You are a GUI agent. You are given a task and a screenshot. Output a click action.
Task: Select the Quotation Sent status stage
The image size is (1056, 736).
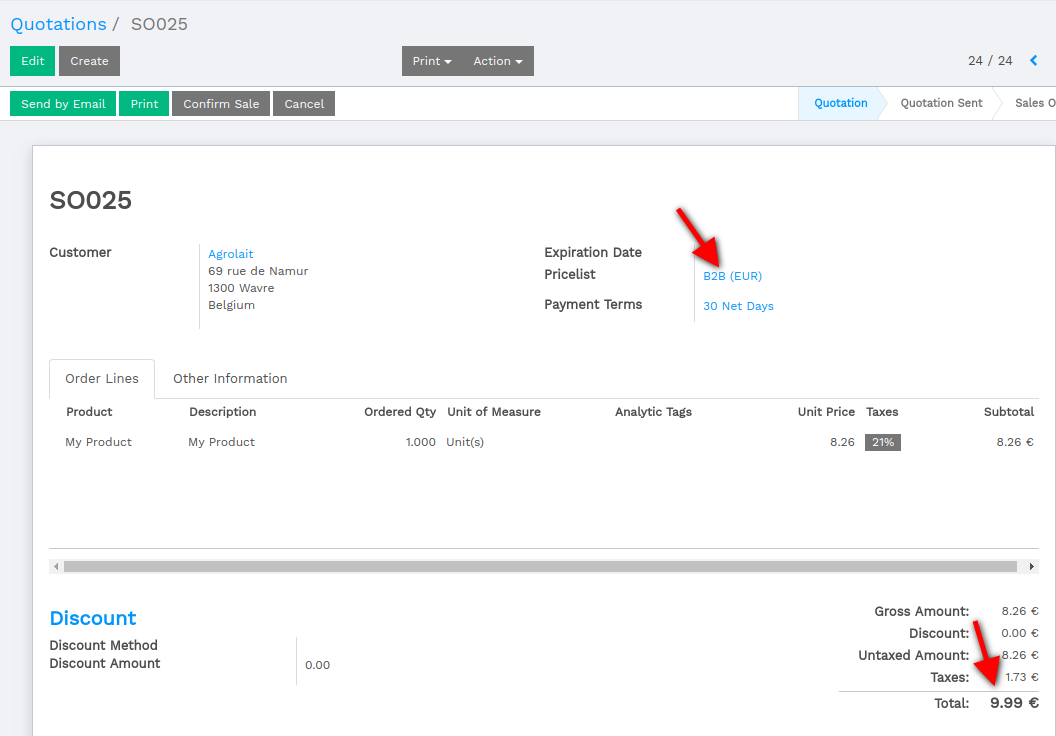tap(941, 103)
